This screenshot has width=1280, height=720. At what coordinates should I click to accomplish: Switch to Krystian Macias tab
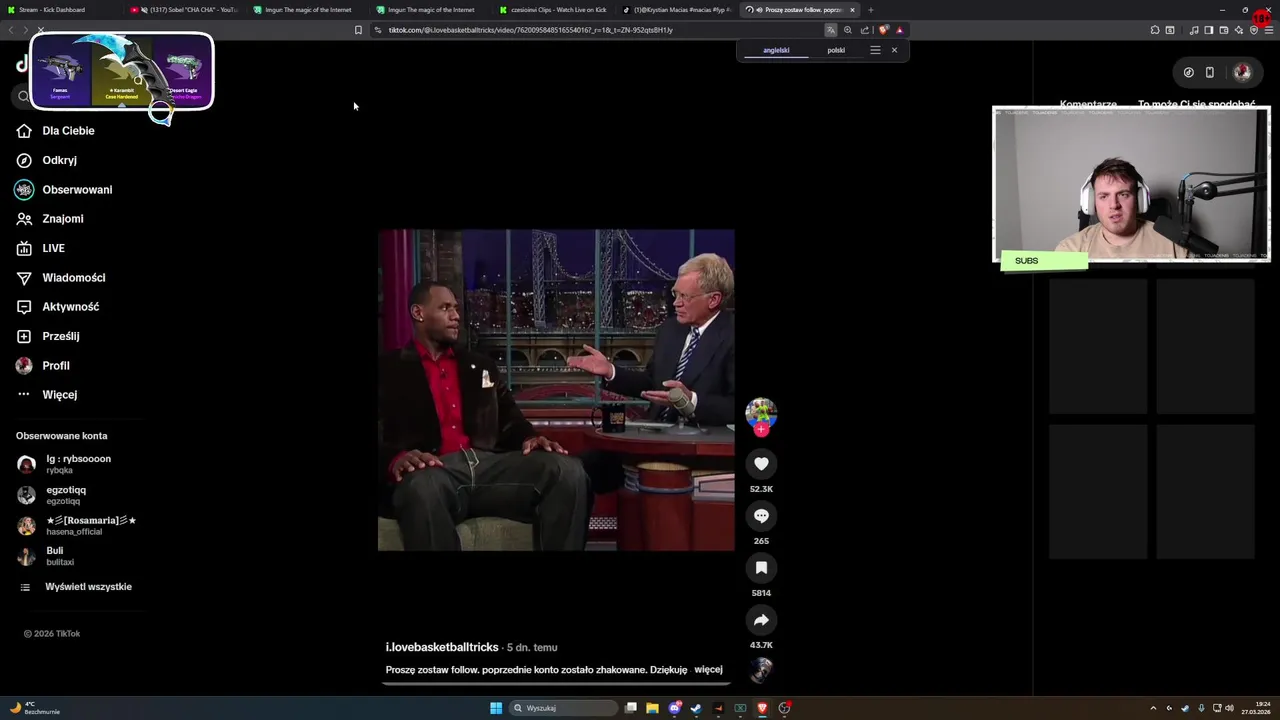678,10
